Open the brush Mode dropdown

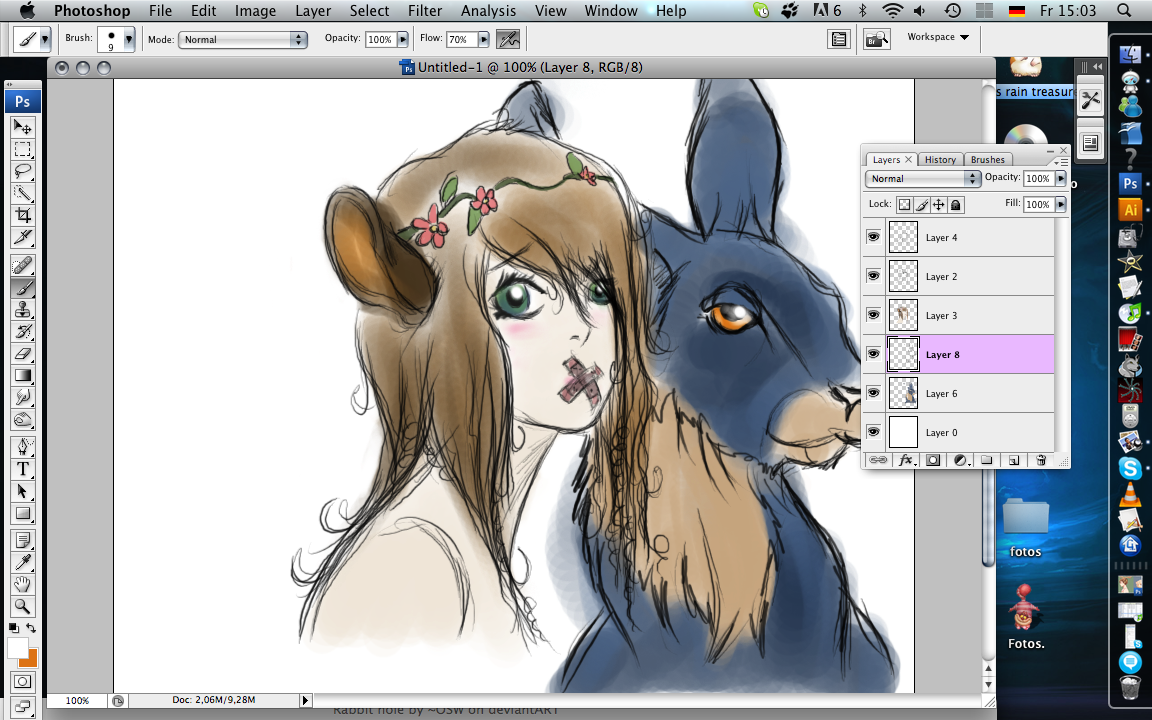tap(242, 40)
